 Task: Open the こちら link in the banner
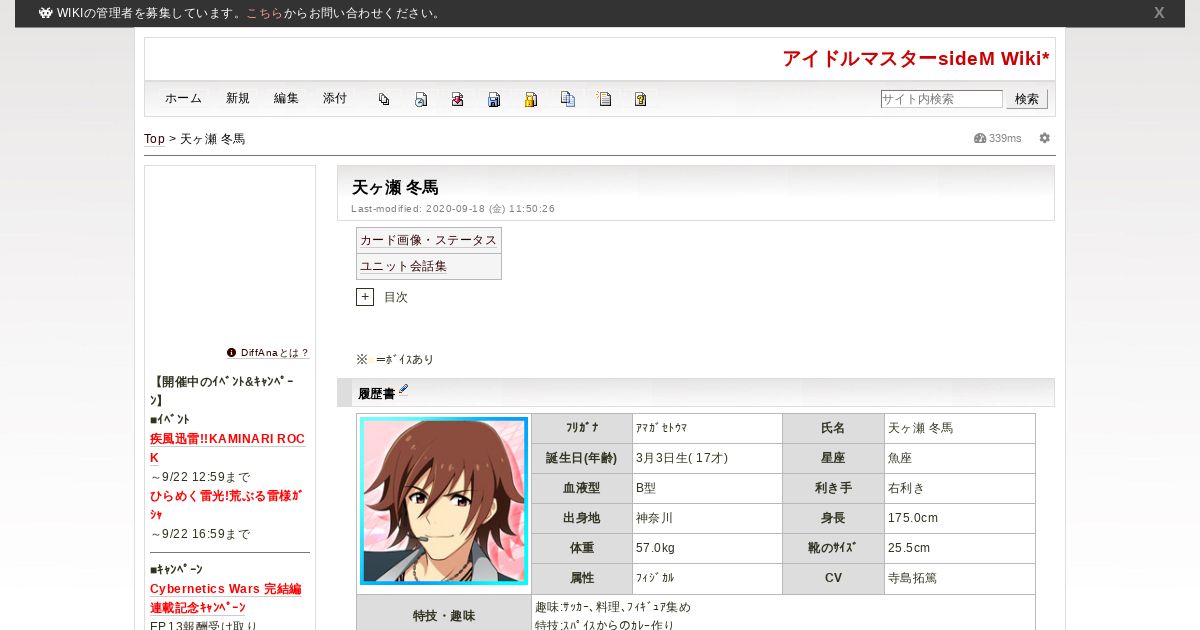264,13
